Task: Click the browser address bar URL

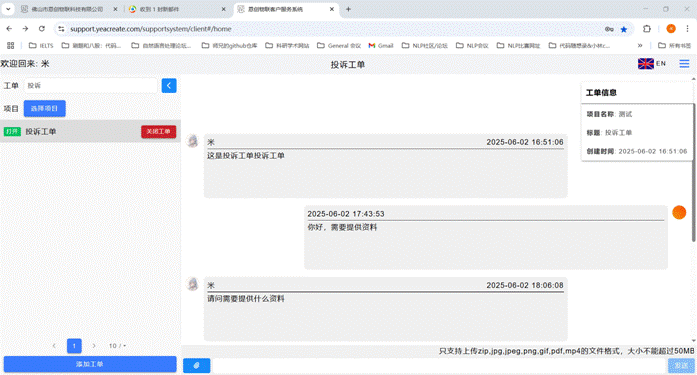Action: pos(151,29)
